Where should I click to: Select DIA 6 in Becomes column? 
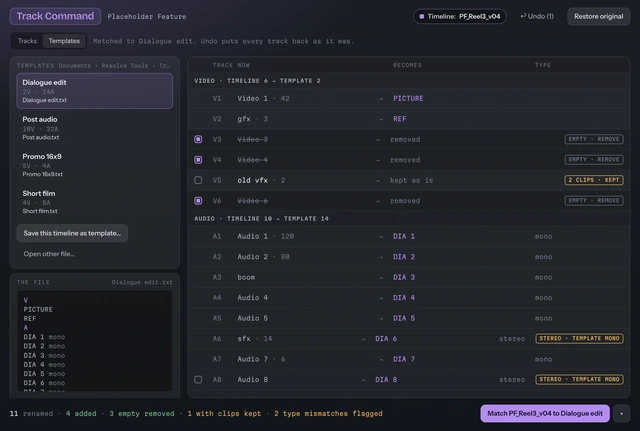(386, 338)
